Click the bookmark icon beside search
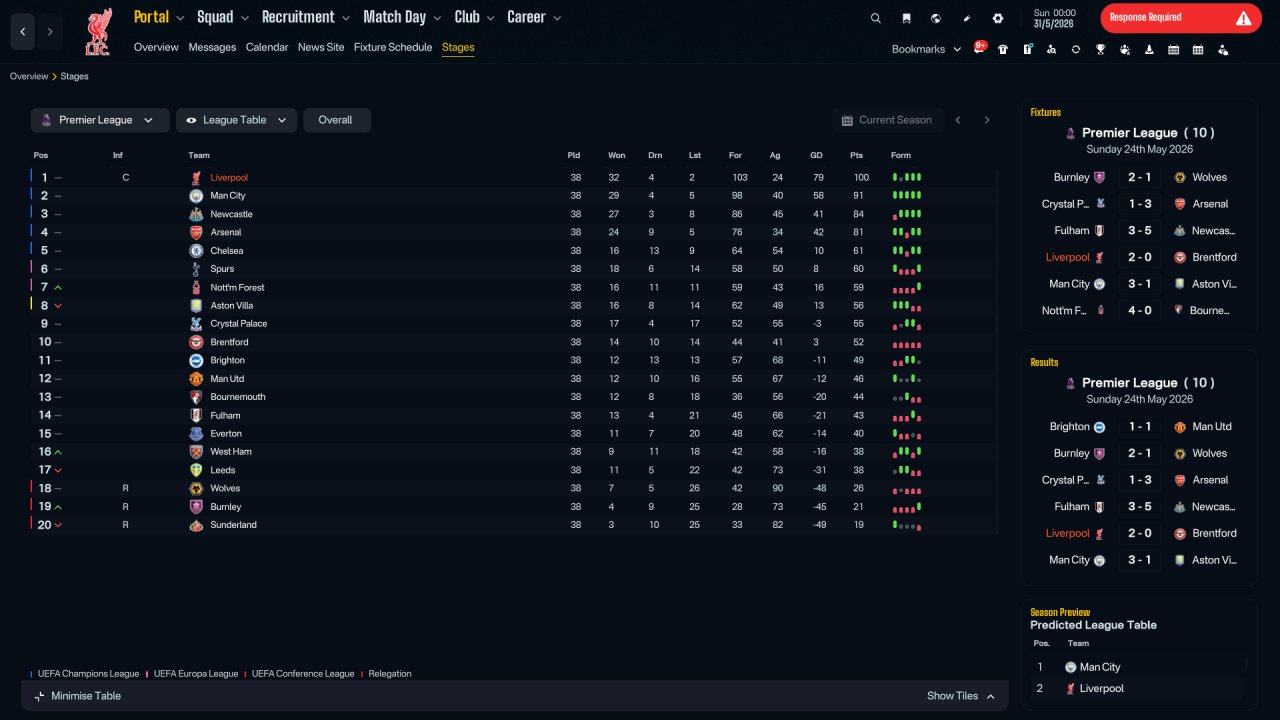 [x=906, y=18]
